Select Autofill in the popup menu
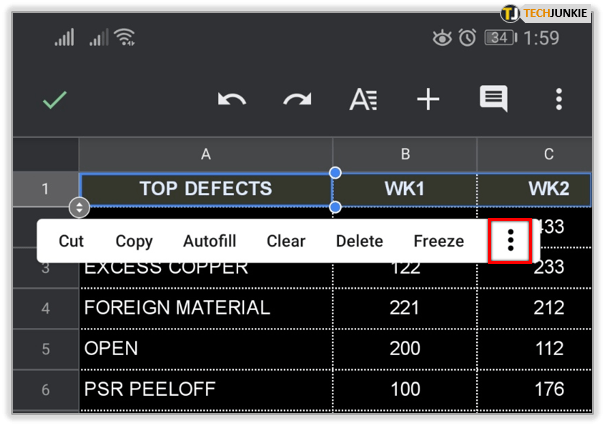Image resolution: width=605 pixels, height=426 pixels. (x=209, y=241)
